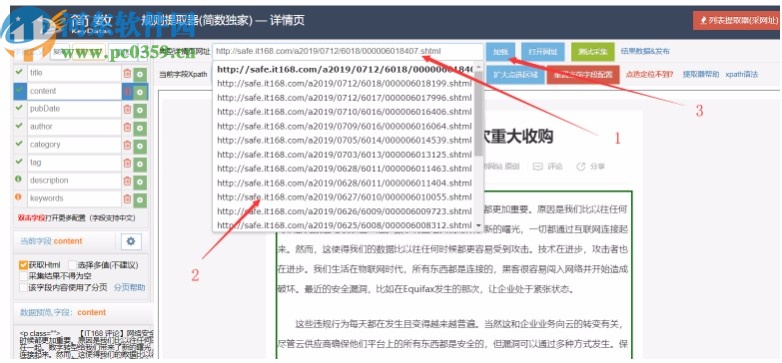The width and height of the screenshot is (782, 363).
Task: Delete the content field via its trash icon
Action: coord(127,91)
